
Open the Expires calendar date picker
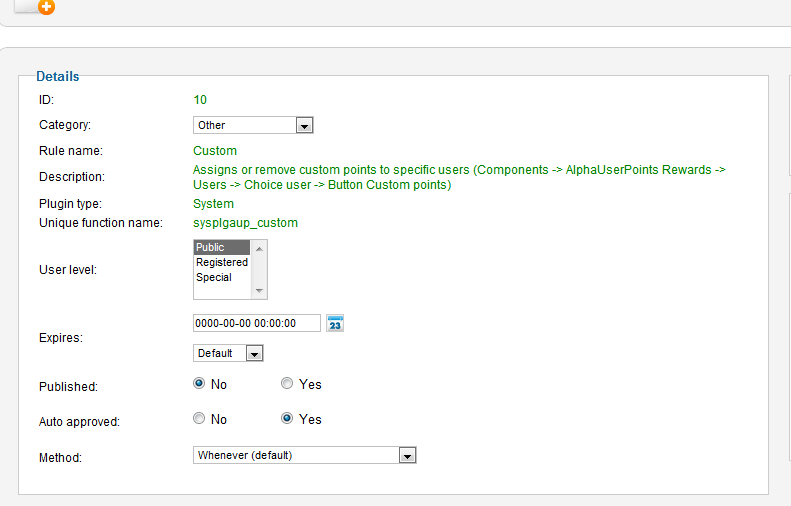coord(335,323)
